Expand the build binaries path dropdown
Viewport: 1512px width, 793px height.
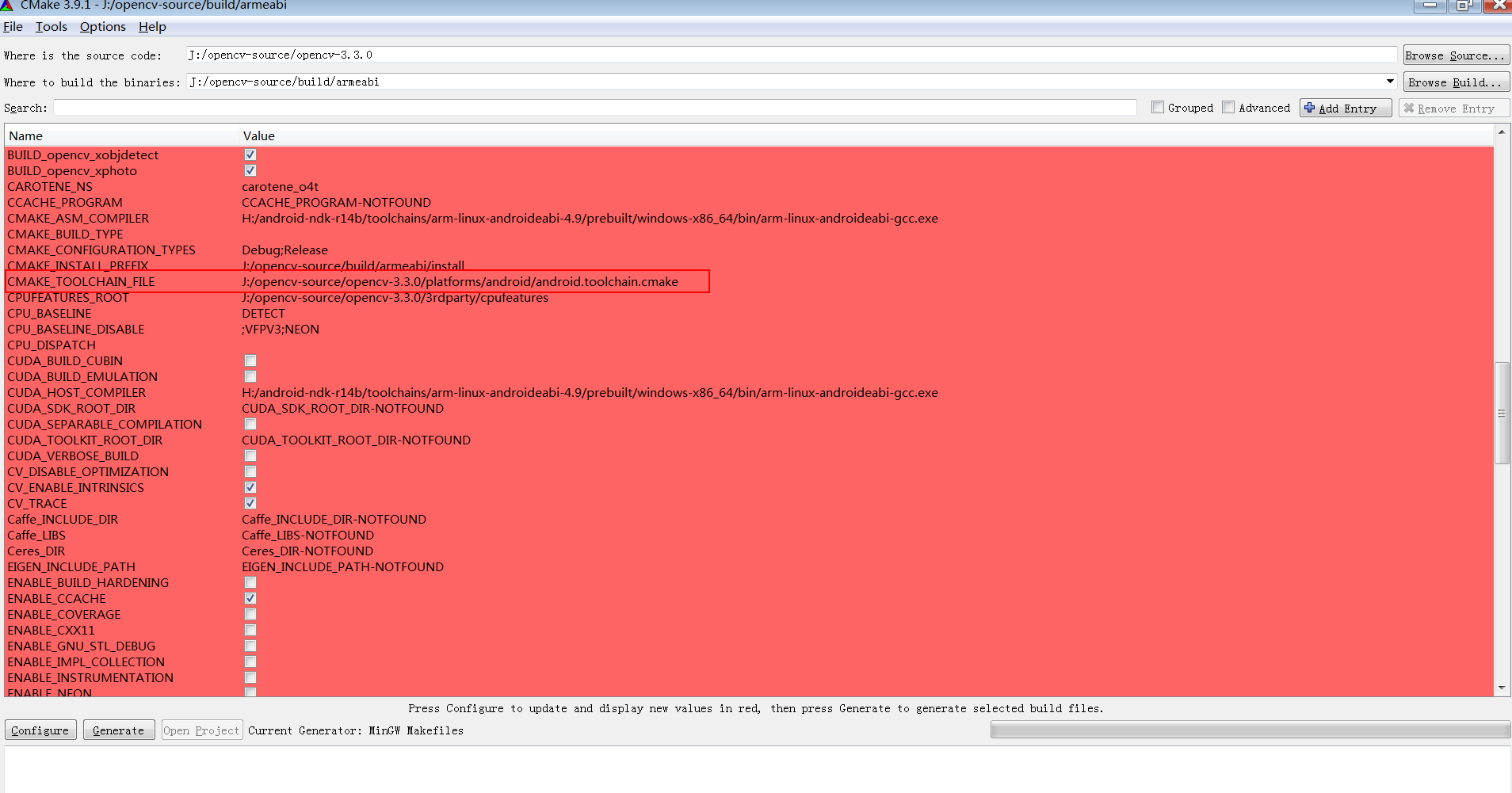pos(1390,82)
